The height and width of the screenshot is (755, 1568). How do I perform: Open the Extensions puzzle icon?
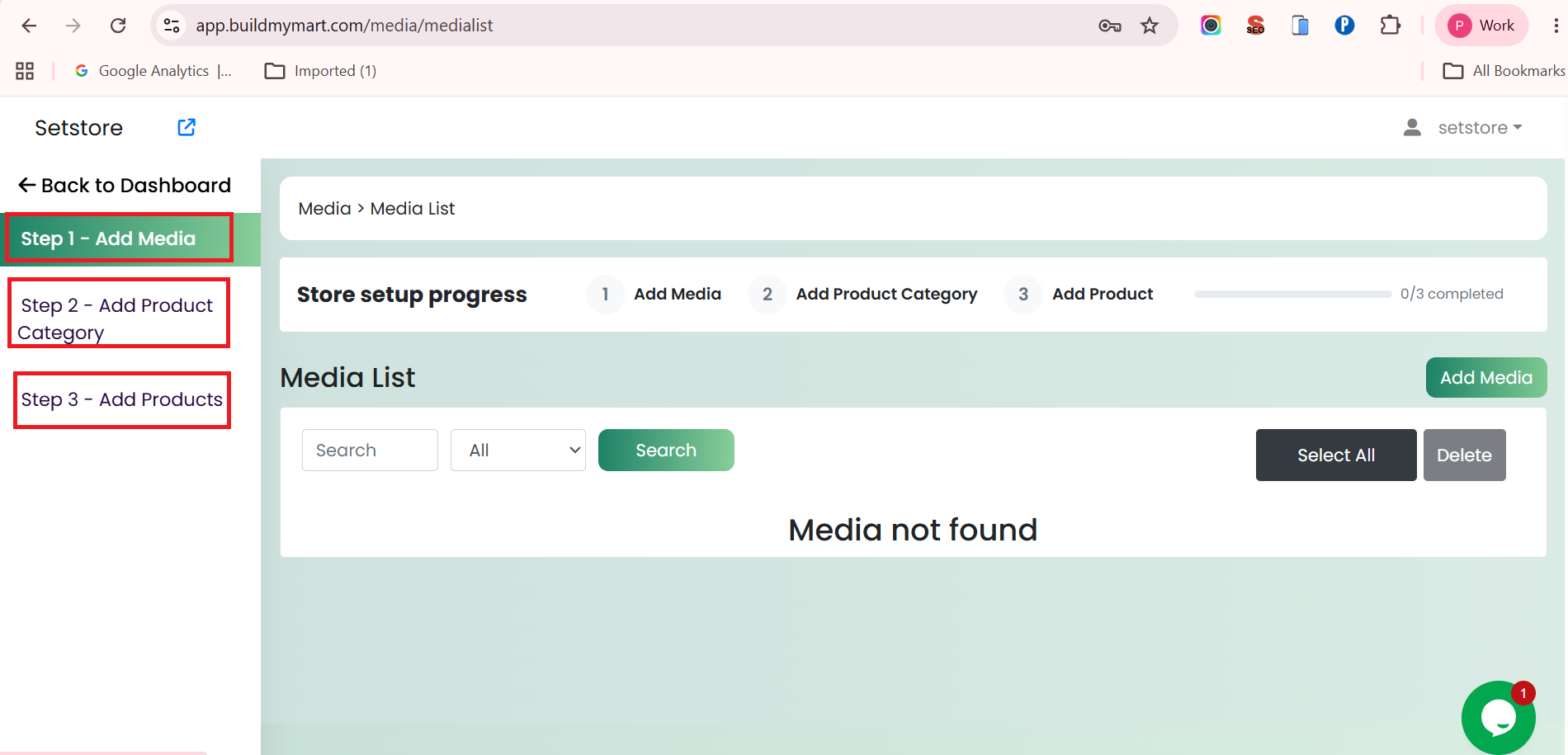1390,26
